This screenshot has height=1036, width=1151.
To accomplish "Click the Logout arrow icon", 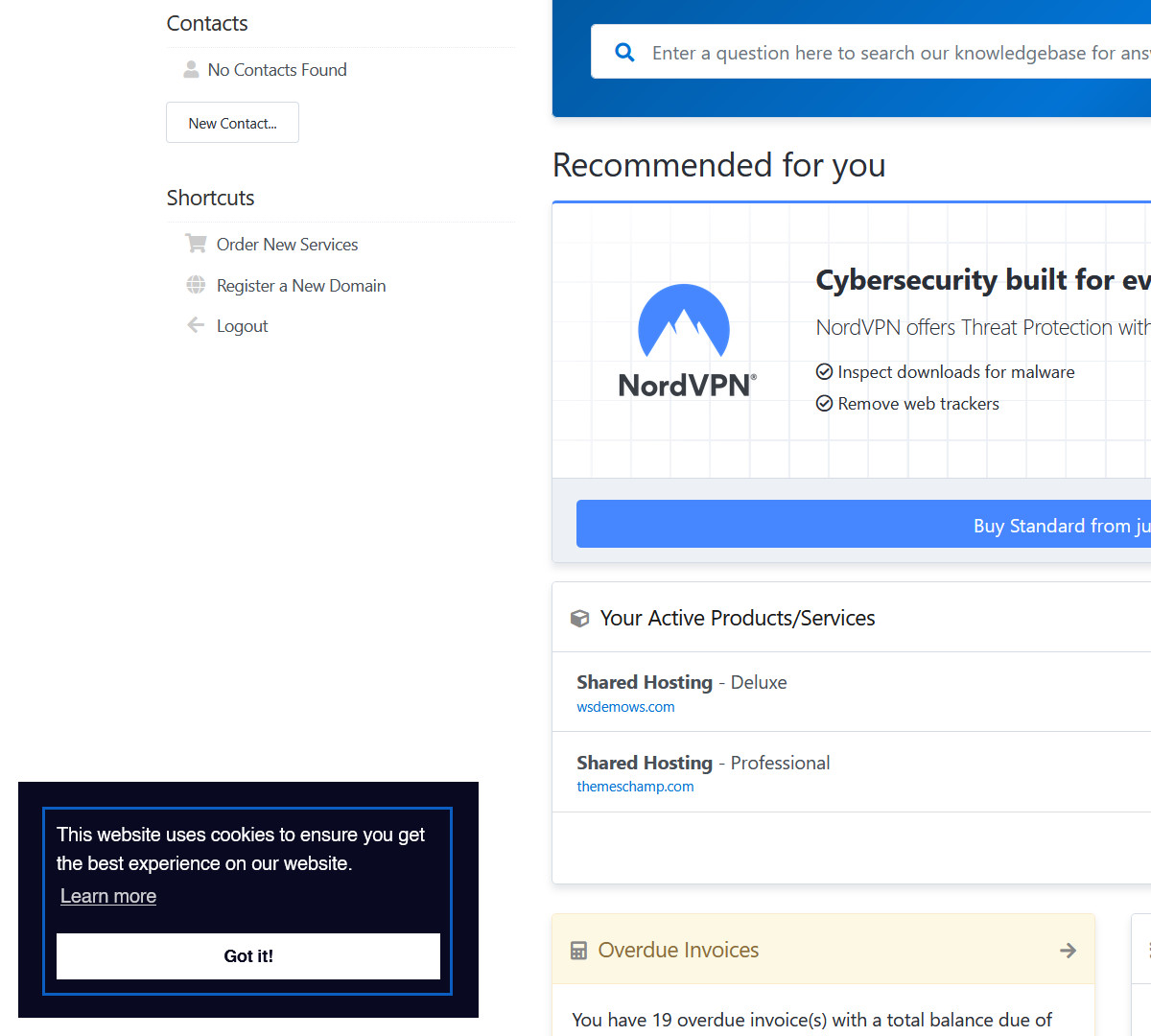I will [x=196, y=325].
